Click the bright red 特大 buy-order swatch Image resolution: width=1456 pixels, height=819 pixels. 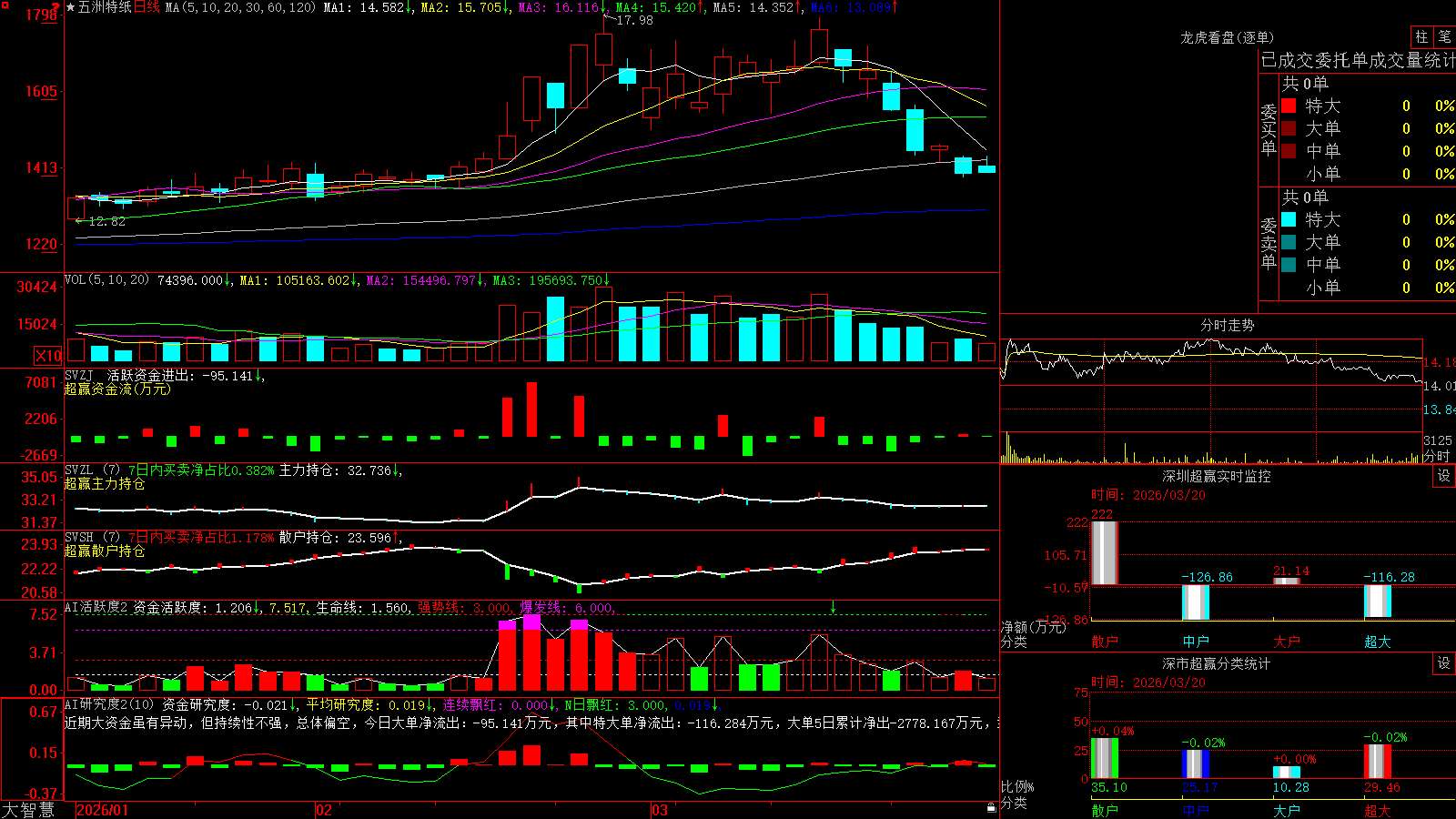(1289, 106)
